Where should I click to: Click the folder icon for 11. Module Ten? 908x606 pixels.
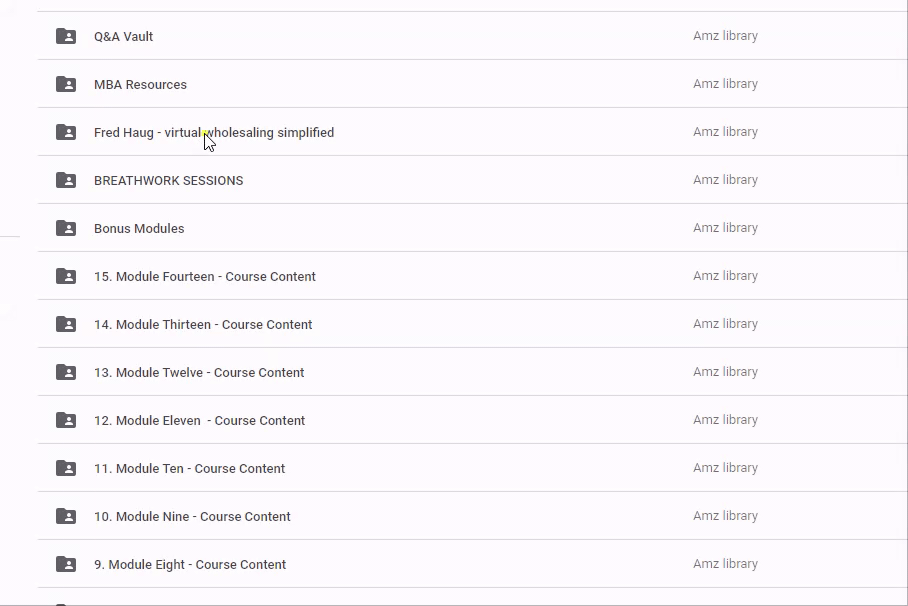[x=66, y=468]
